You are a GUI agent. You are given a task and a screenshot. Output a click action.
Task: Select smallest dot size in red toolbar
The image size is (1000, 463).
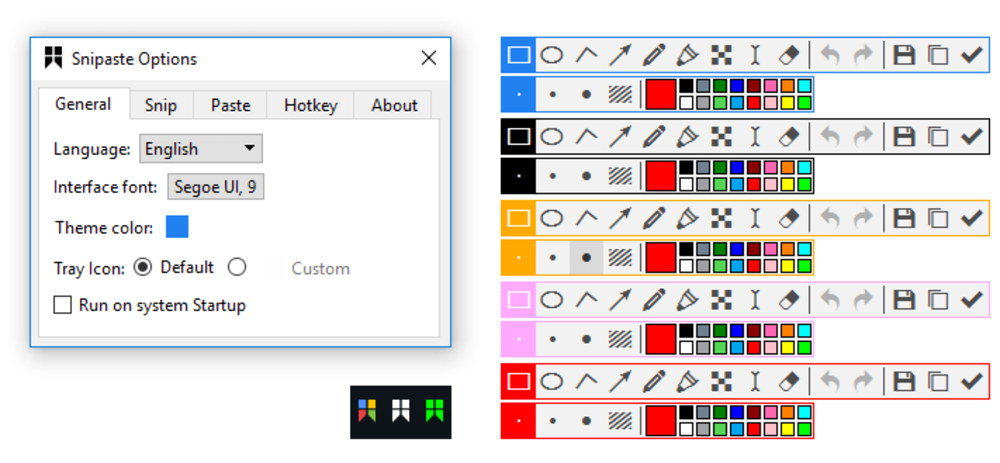click(x=519, y=421)
